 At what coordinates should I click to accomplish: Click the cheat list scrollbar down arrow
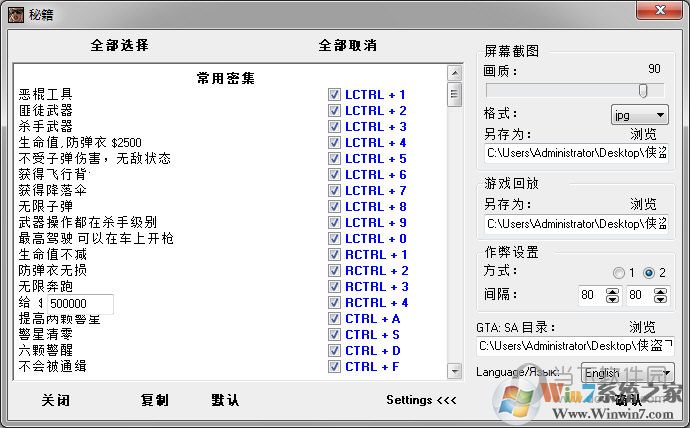click(x=455, y=371)
